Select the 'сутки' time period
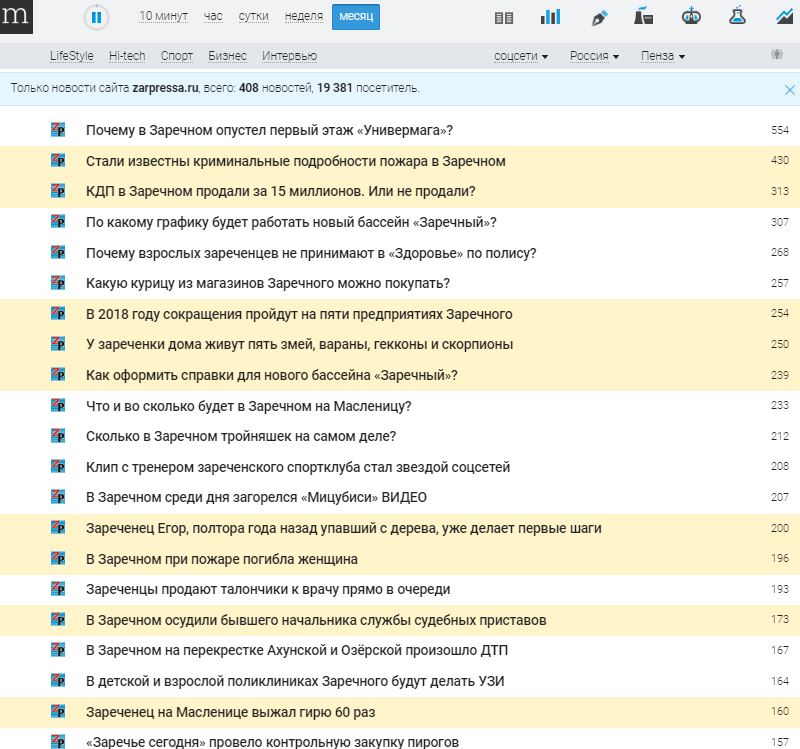The height and width of the screenshot is (749, 800). pos(253,17)
